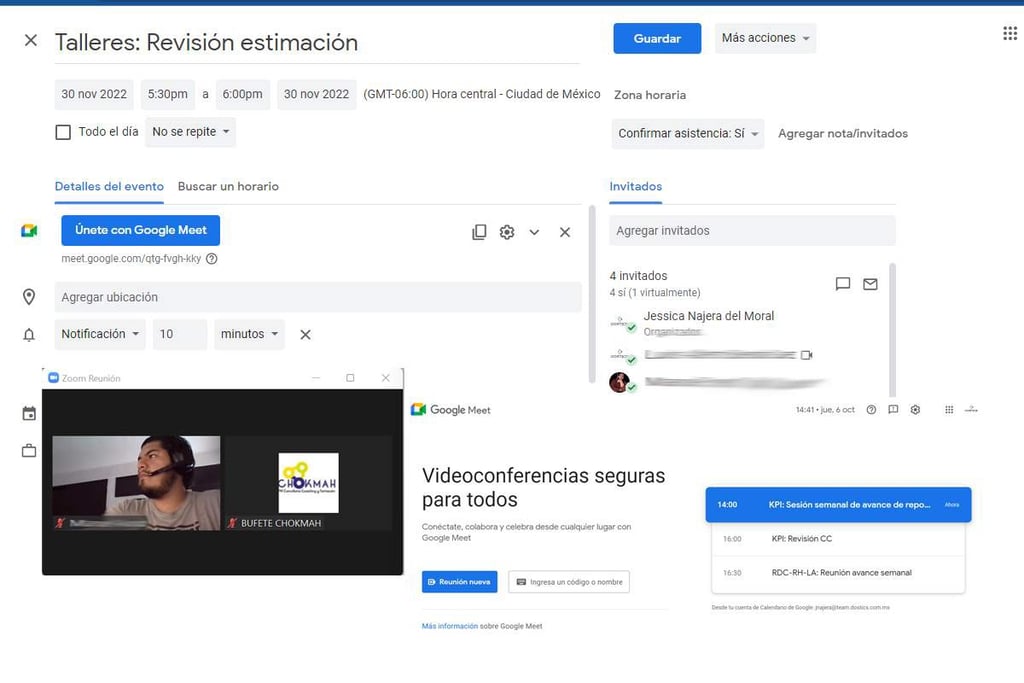Switch to Detalles del evento tab
Image resolution: width=1024 pixels, height=683 pixels.
[109, 187]
